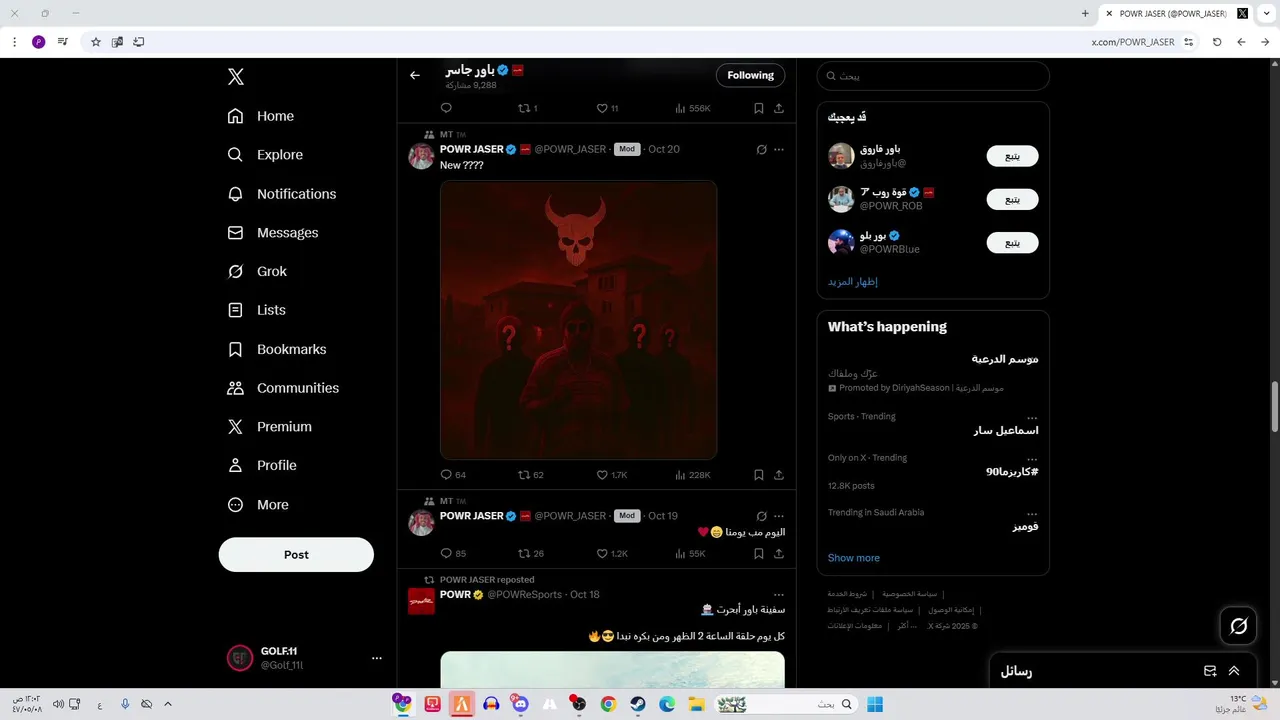Expand the رسائل messages drawer
Image resolution: width=1280 pixels, height=720 pixels.
point(1234,671)
